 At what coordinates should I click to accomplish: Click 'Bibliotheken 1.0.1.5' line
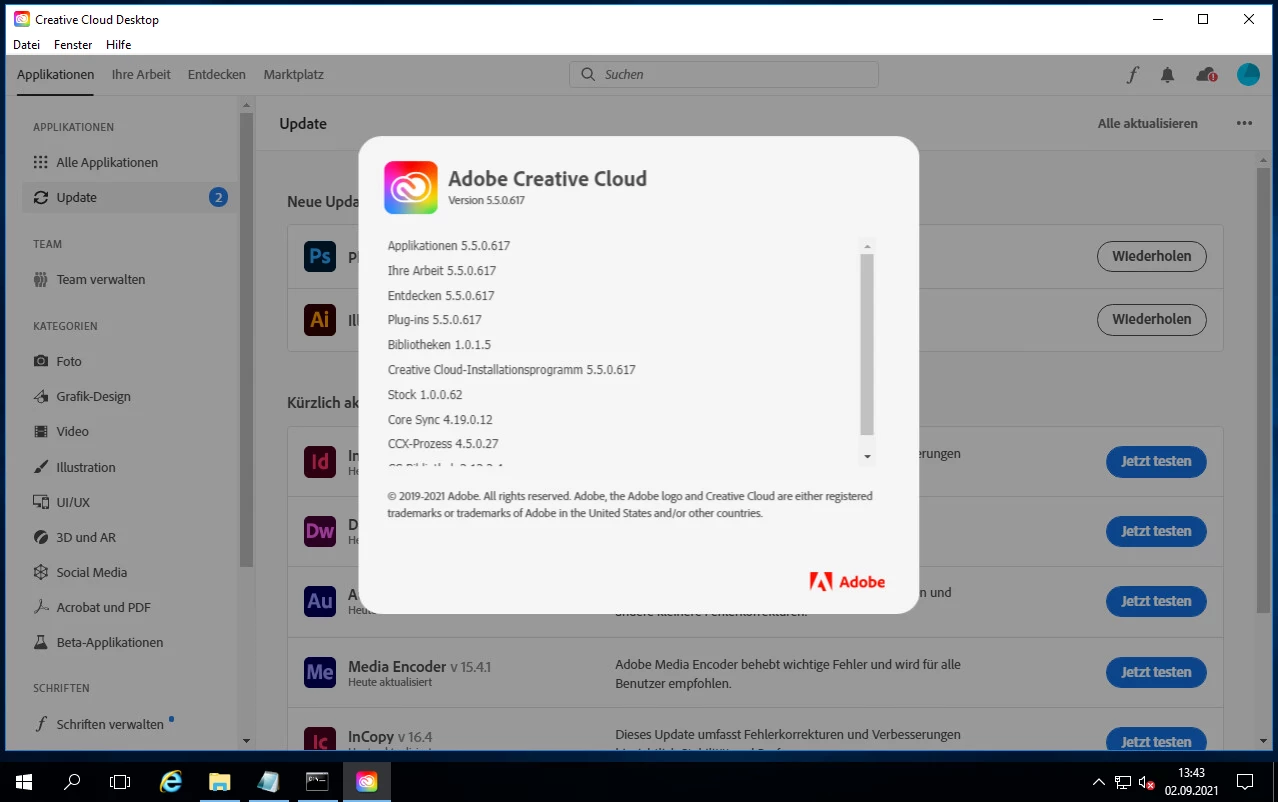tap(439, 345)
